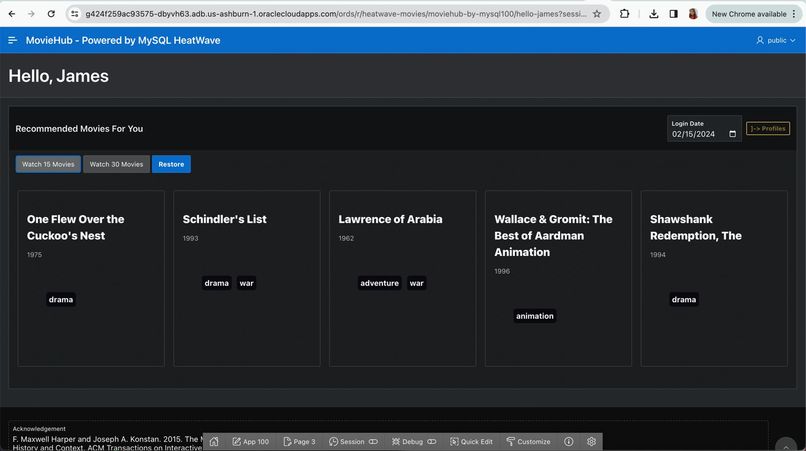Click the Profiles button

(x=768, y=129)
